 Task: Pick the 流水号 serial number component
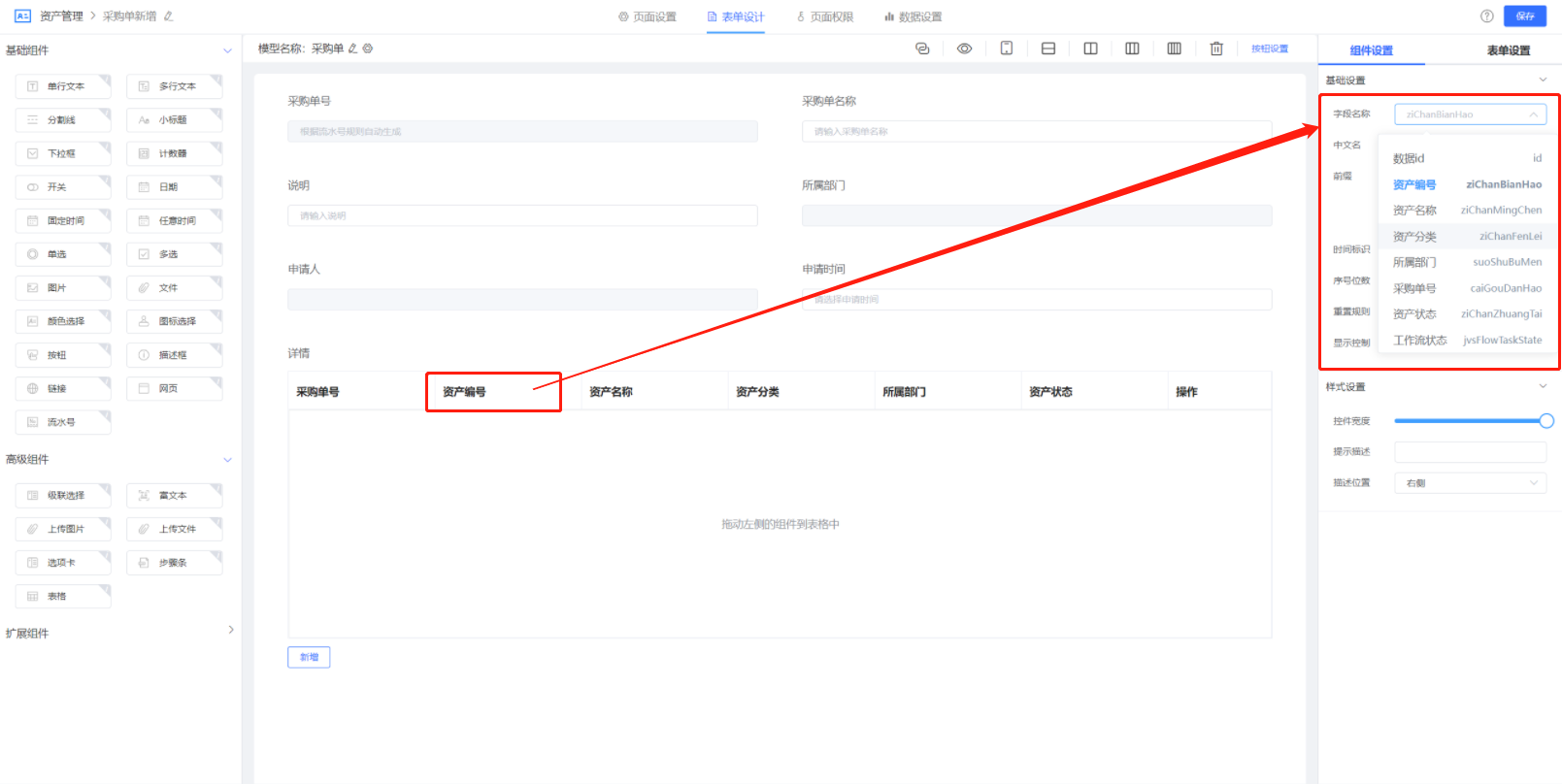pyautogui.click(x=63, y=422)
